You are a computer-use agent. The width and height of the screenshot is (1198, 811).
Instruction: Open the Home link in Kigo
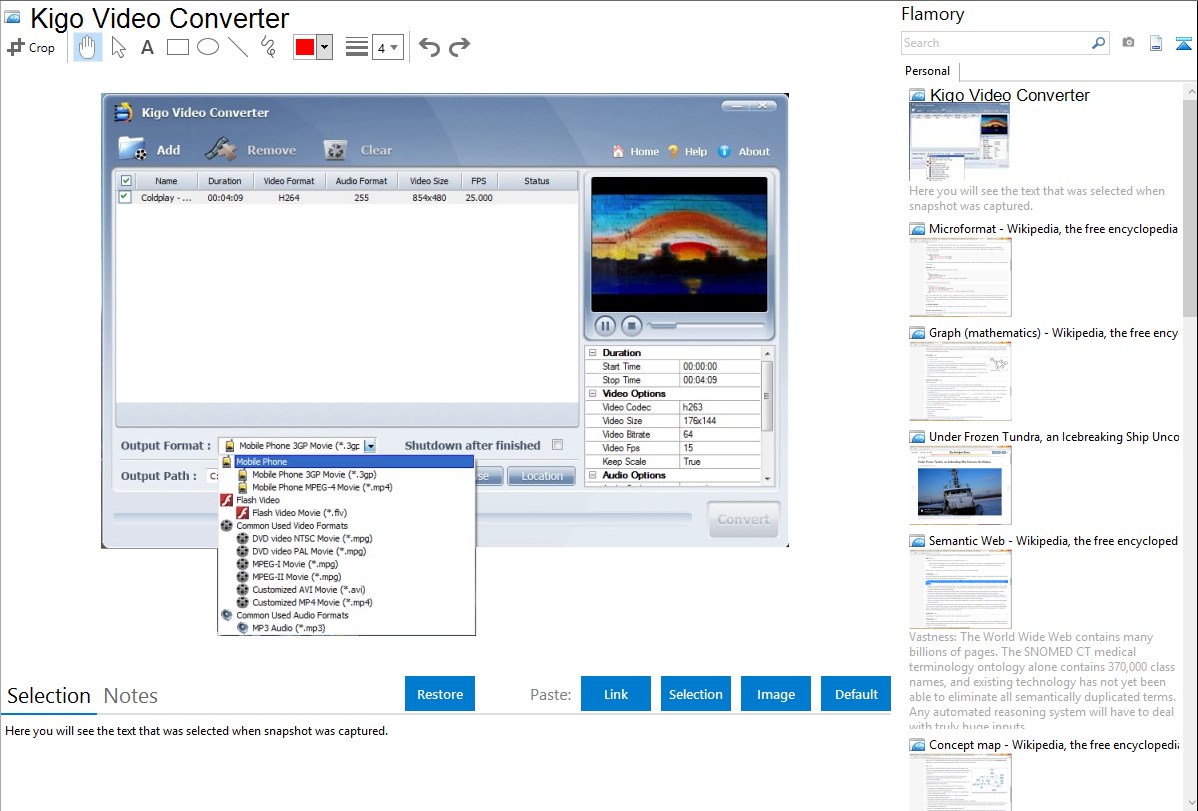click(636, 151)
